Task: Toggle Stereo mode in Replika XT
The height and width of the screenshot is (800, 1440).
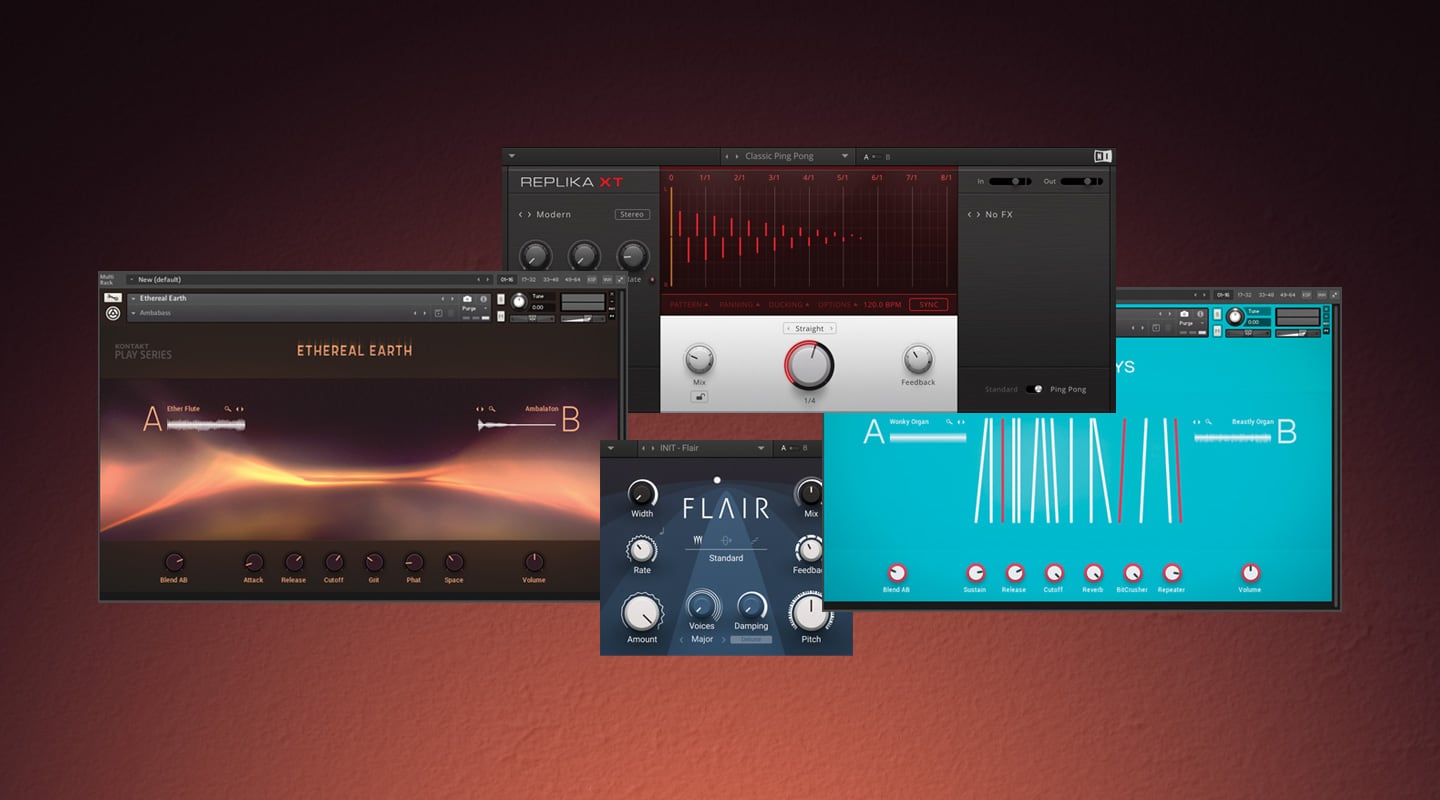Action: coord(632,214)
